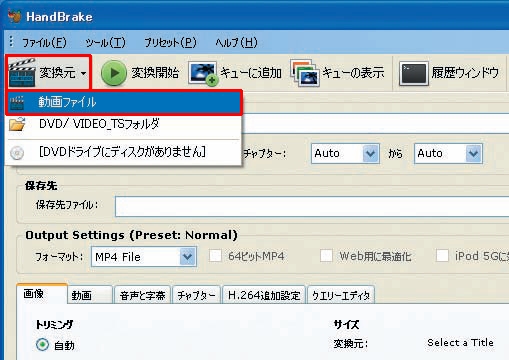The height and width of the screenshot is (360, 509).
Task: Click the キューの表示 label
Action: tap(353, 73)
